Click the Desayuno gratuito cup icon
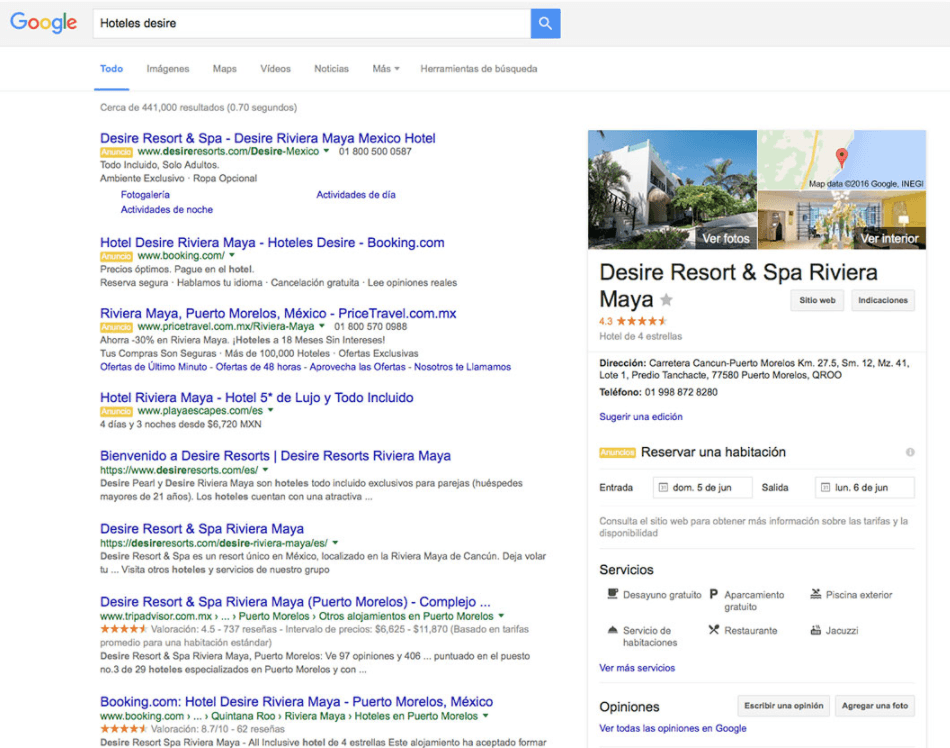 pos(613,594)
